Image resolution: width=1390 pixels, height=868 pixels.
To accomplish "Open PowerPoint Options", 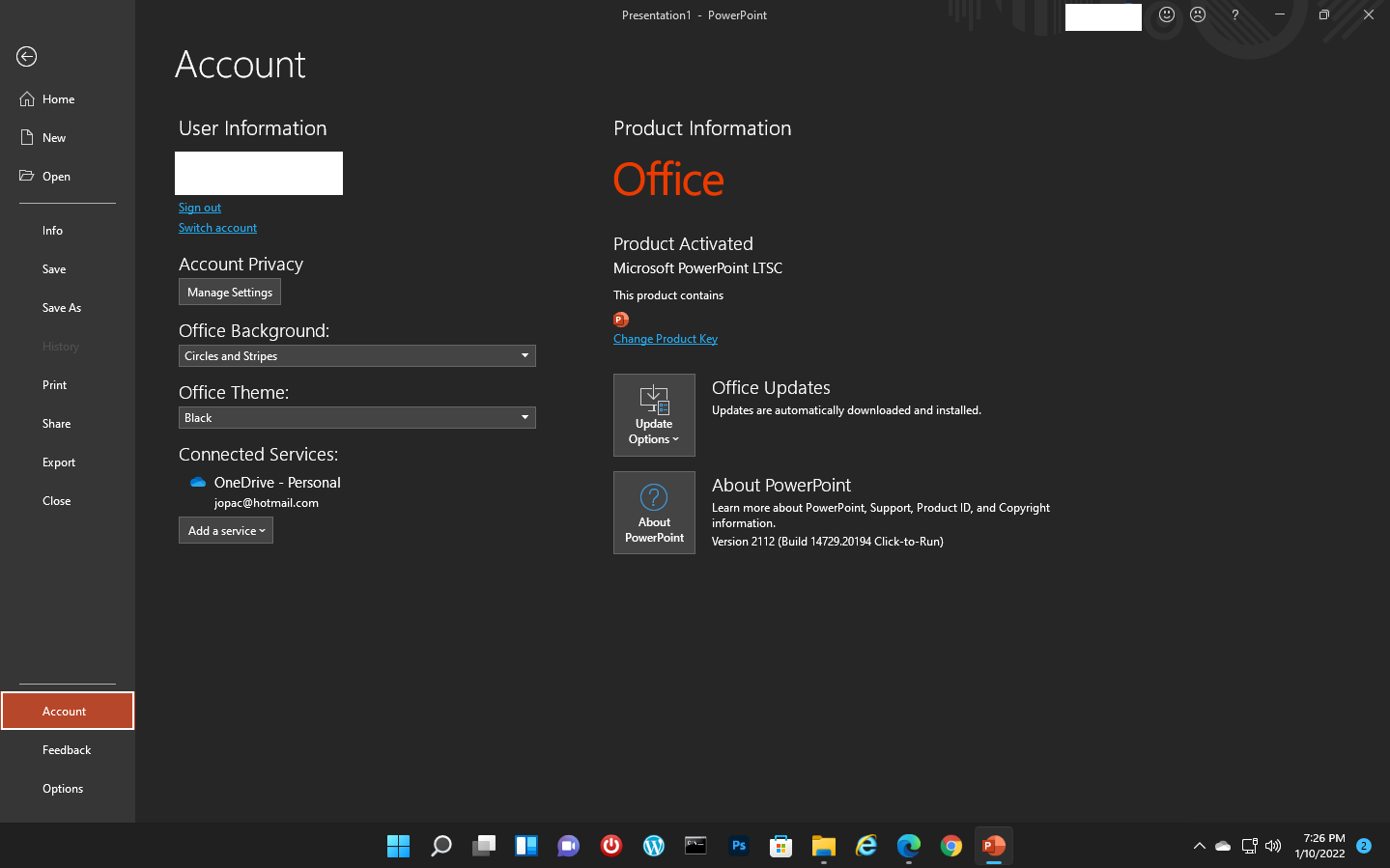I will pos(68,789).
